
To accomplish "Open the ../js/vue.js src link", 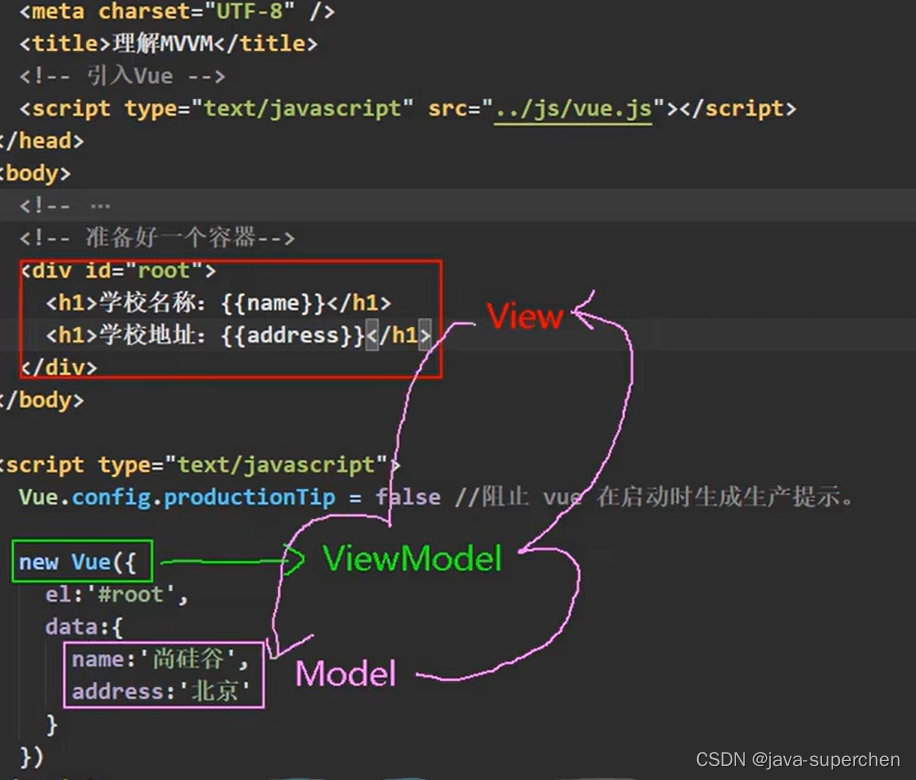I will pyautogui.click(x=573, y=109).
